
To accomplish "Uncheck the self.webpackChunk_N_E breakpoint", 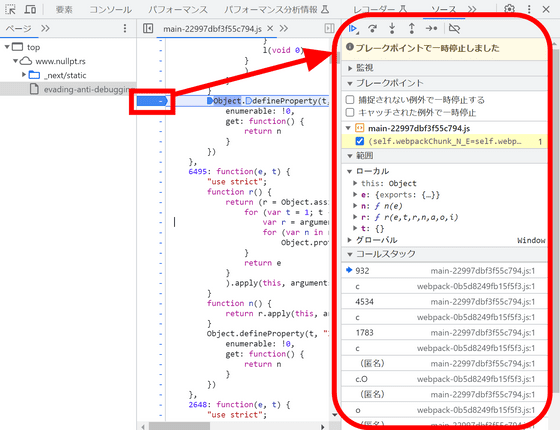I will [x=360, y=141].
